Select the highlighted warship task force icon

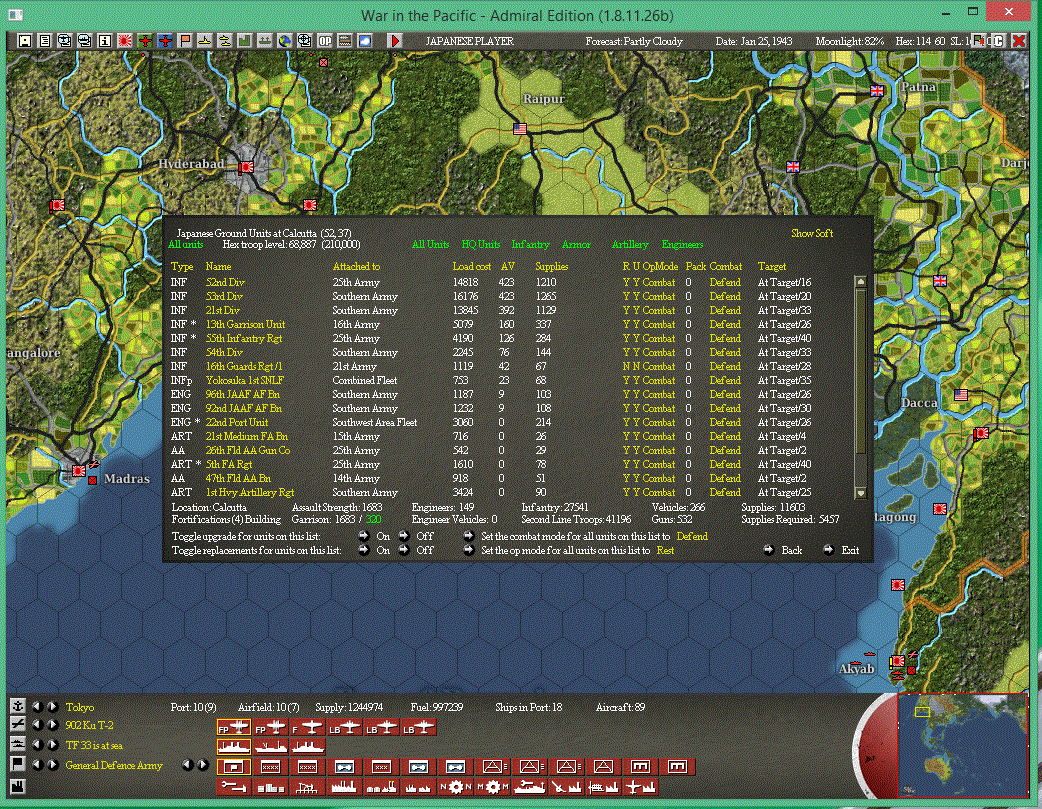[x=234, y=747]
